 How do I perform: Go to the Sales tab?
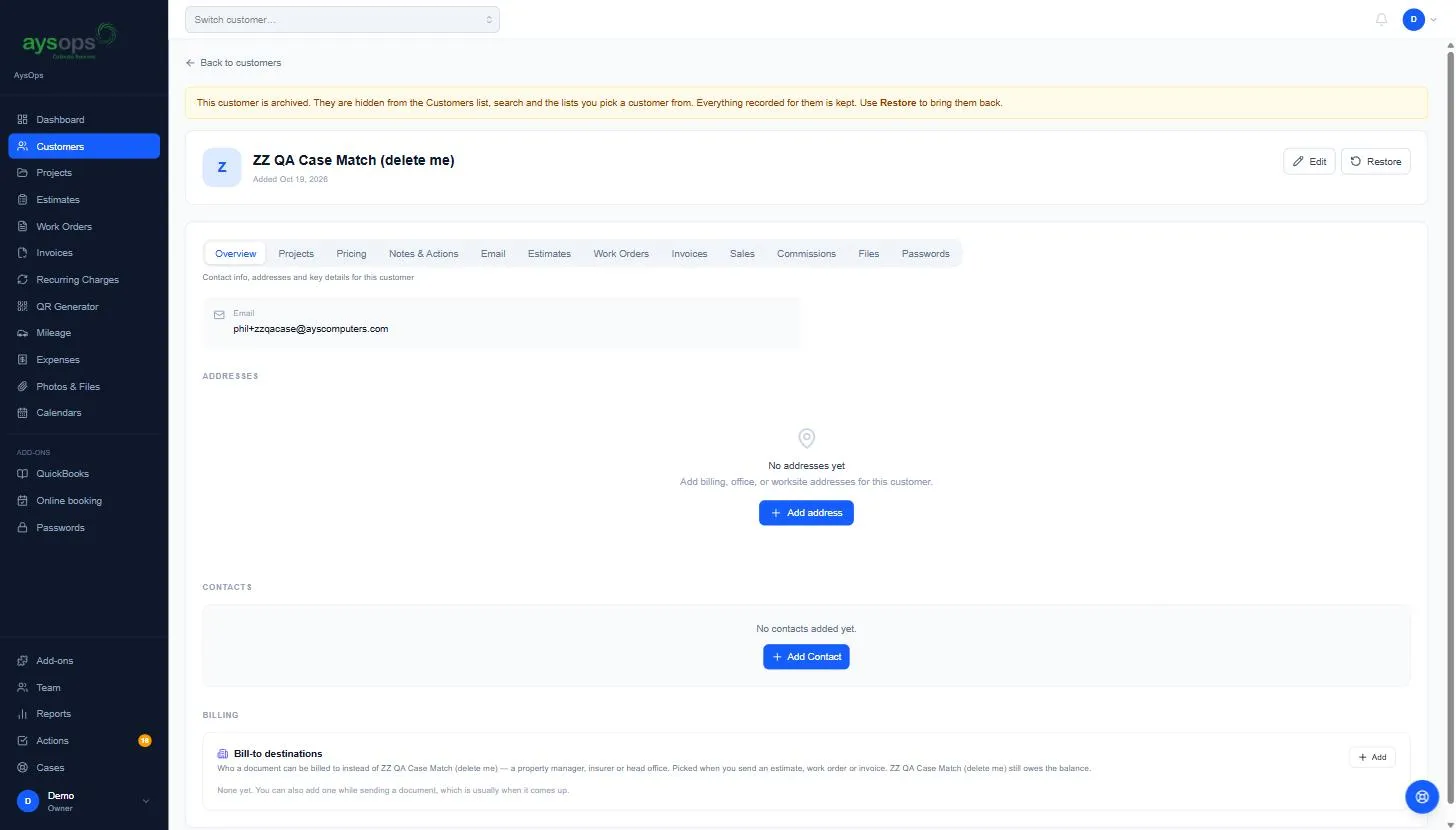pyautogui.click(x=742, y=254)
